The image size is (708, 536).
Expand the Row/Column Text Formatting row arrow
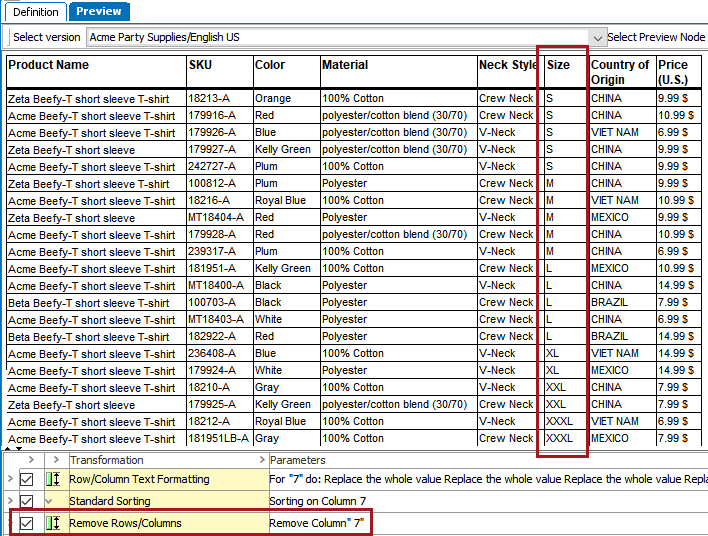point(9,479)
